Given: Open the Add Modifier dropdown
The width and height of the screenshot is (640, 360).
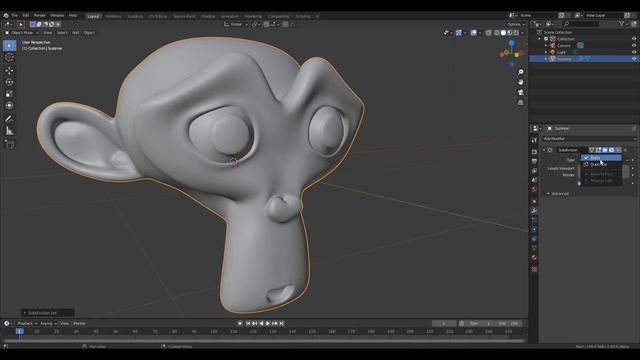Looking at the screenshot, I should coord(589,139).
